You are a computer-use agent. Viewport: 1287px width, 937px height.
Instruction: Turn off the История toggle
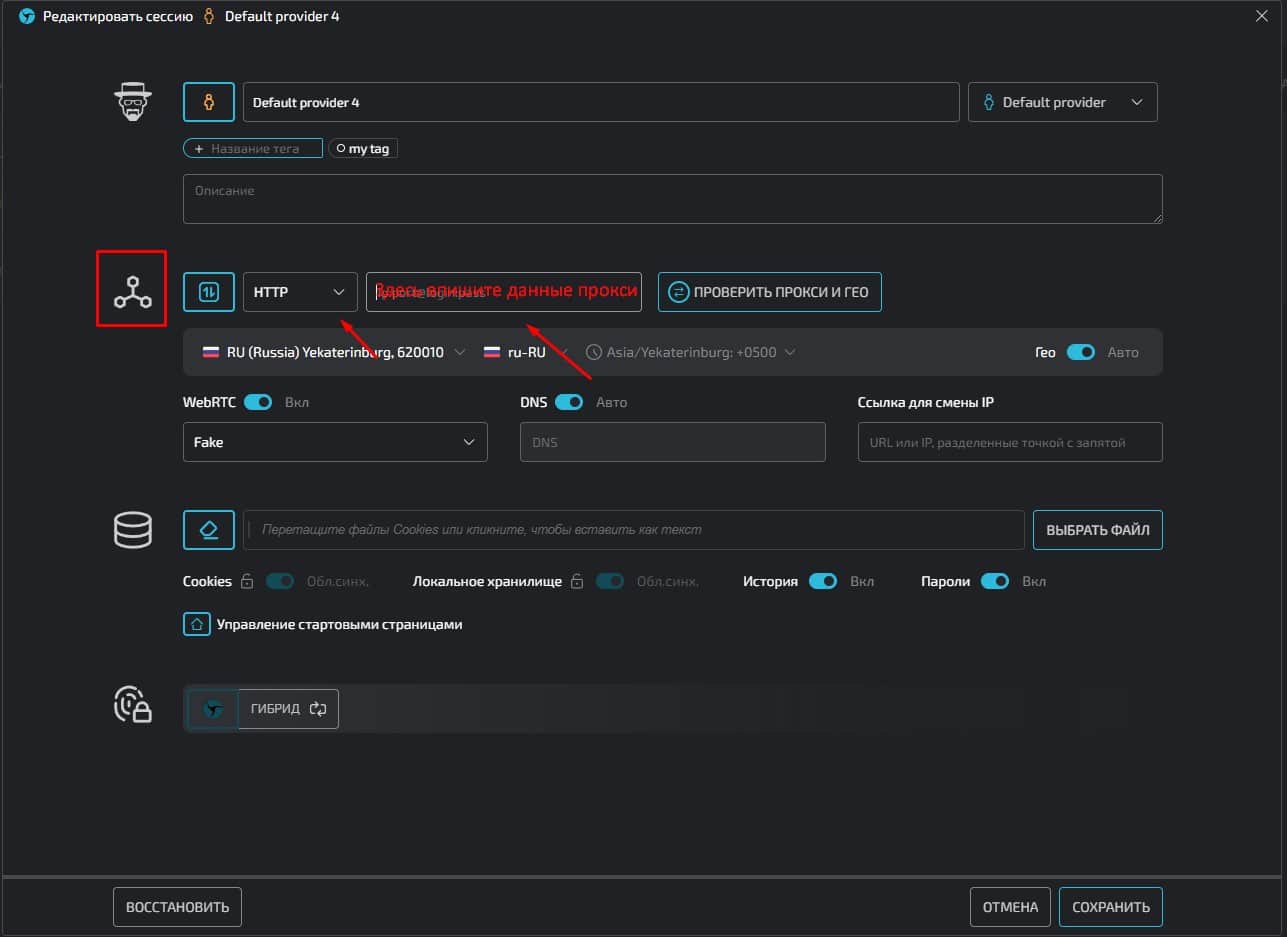[x=822, y=581]
